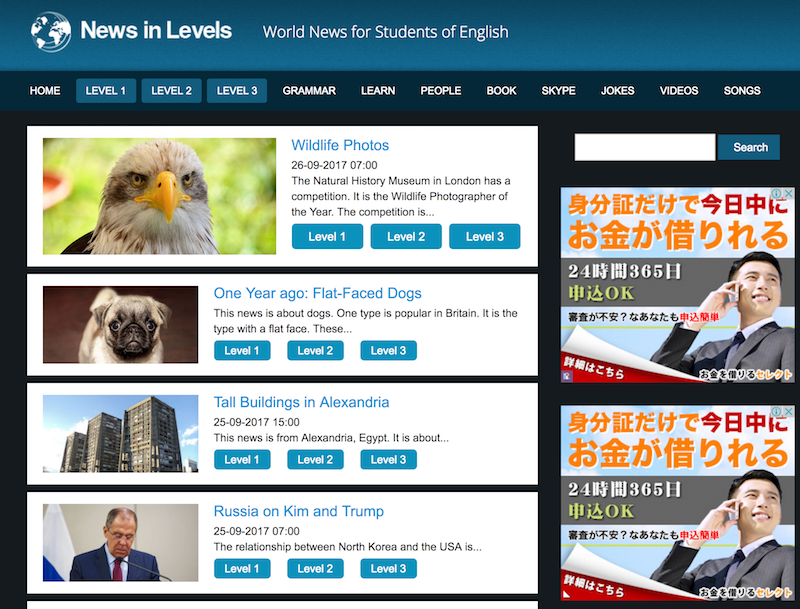800x609 pixels.
Task: Open the Wildlife Photos article title
Action: (340, 145)
